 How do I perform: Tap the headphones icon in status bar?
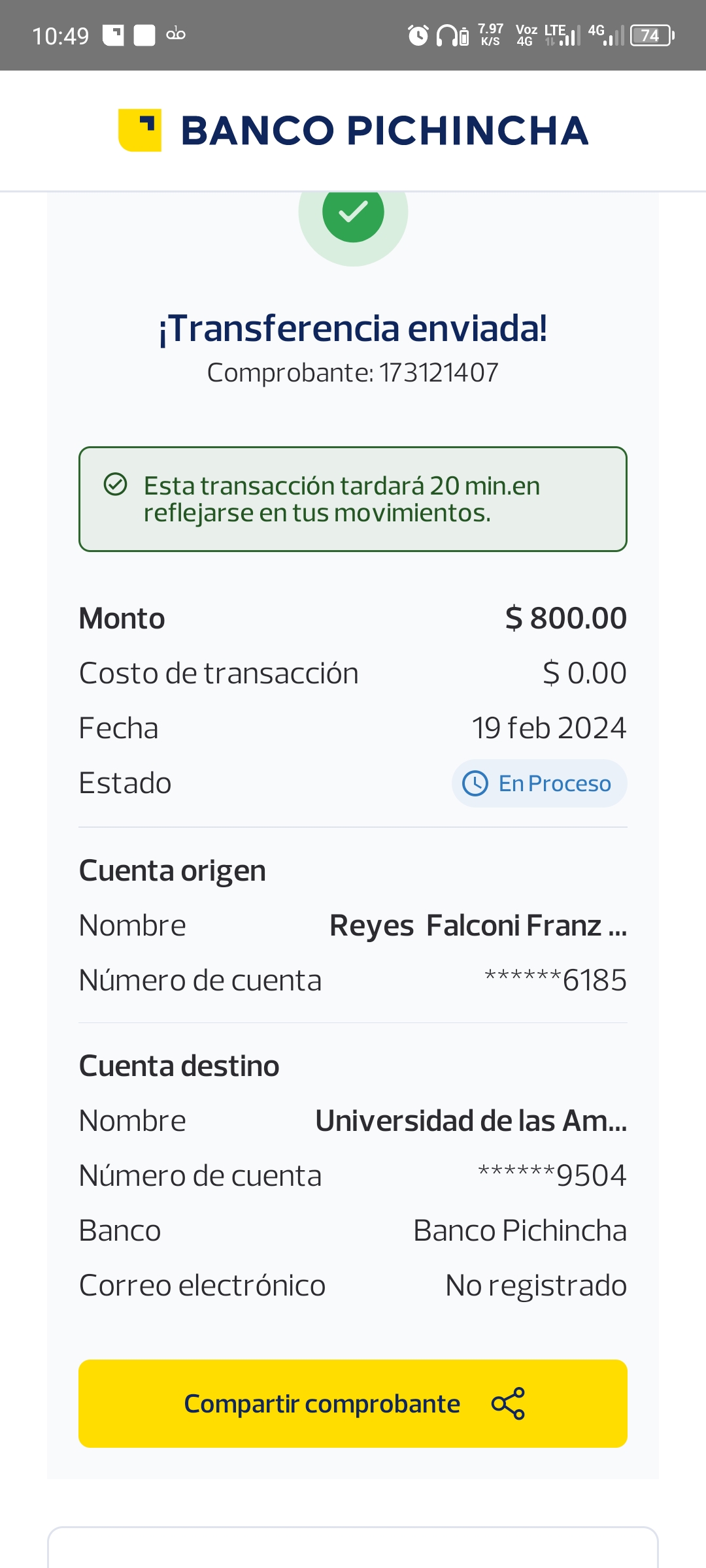(x=447, y=35)
